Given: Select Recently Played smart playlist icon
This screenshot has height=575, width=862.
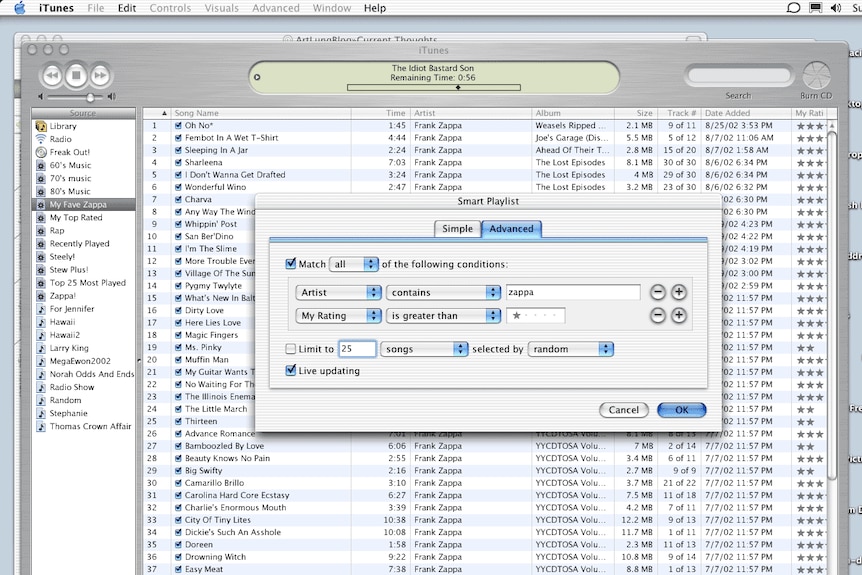Looking at the screenshot, I should point(41,244).
